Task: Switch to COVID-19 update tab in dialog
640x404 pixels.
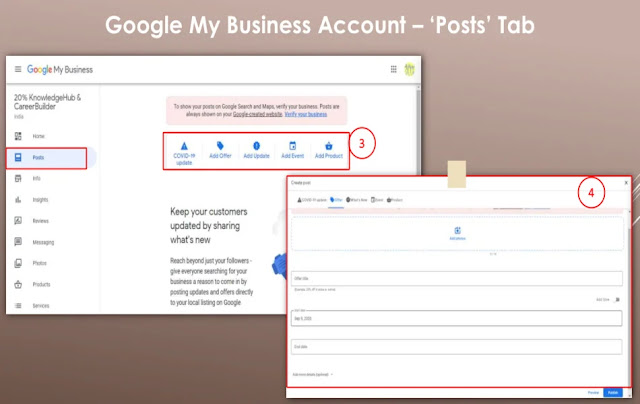Action: click(312, 200)
